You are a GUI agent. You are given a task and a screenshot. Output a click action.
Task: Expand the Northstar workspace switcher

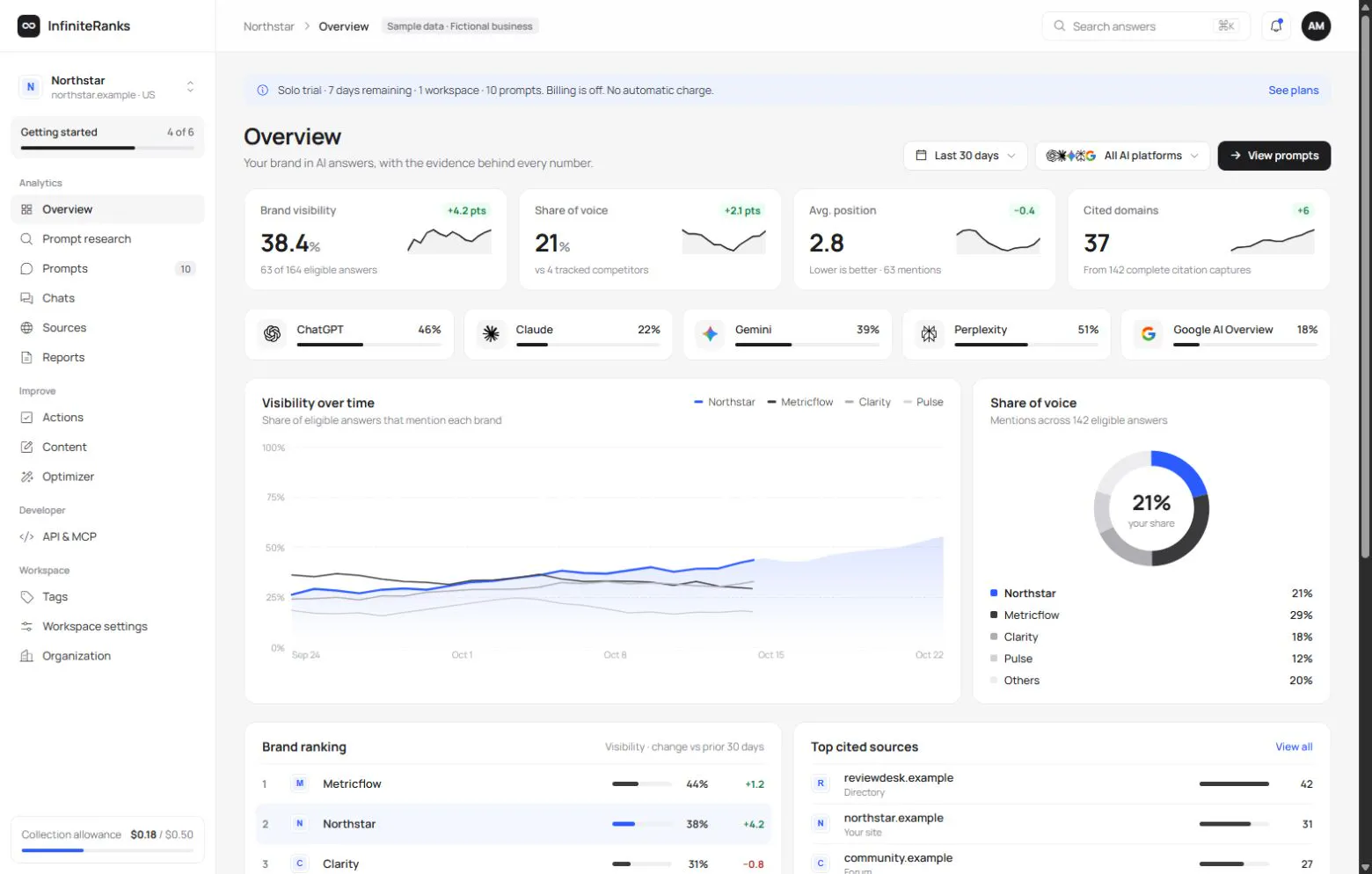(107, 87)
